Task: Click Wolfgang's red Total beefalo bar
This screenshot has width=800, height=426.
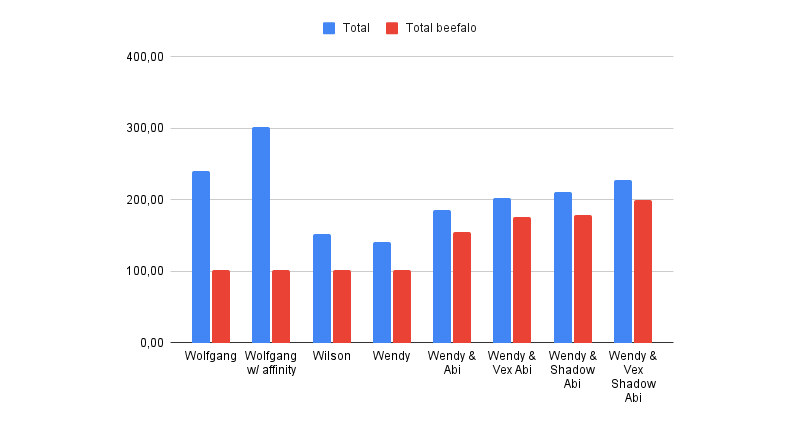Action: (x=221, y=306)
